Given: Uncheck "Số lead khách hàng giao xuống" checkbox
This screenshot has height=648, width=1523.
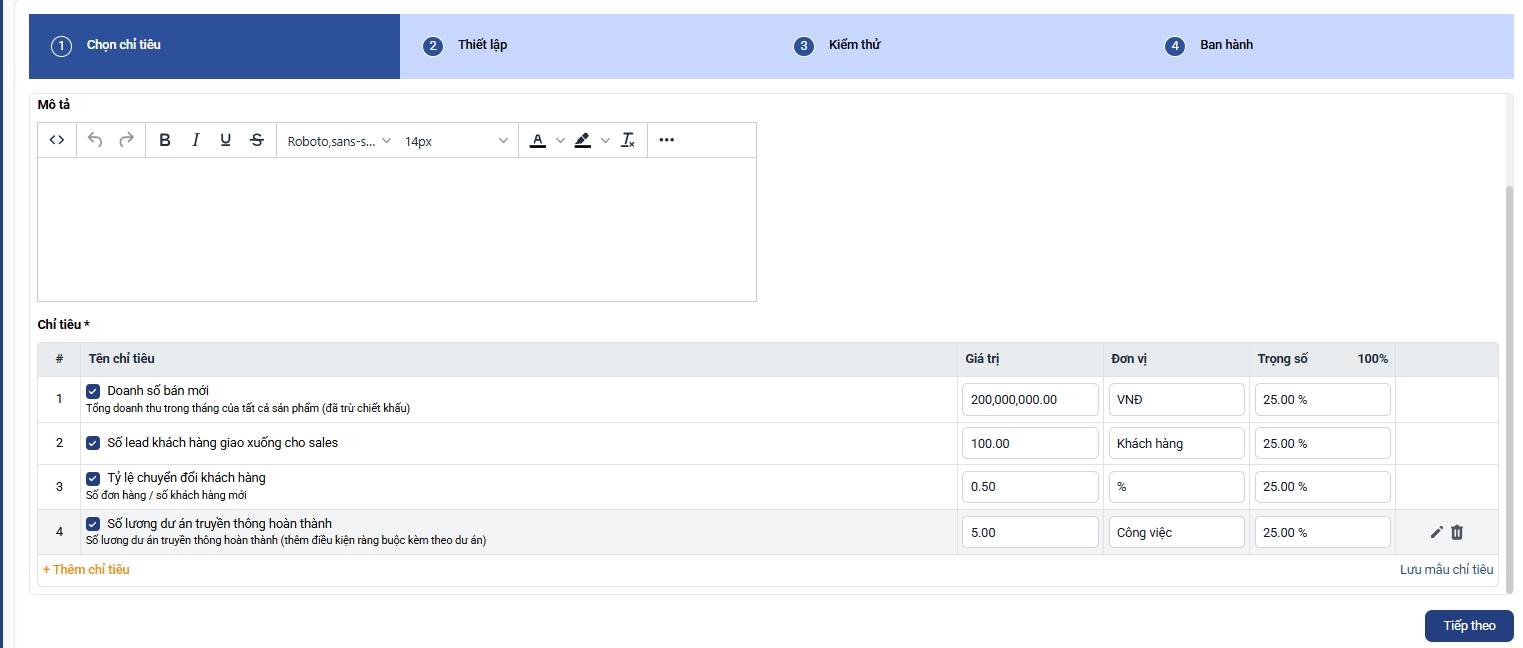Looking at the screenshot, I should point(93,443).
